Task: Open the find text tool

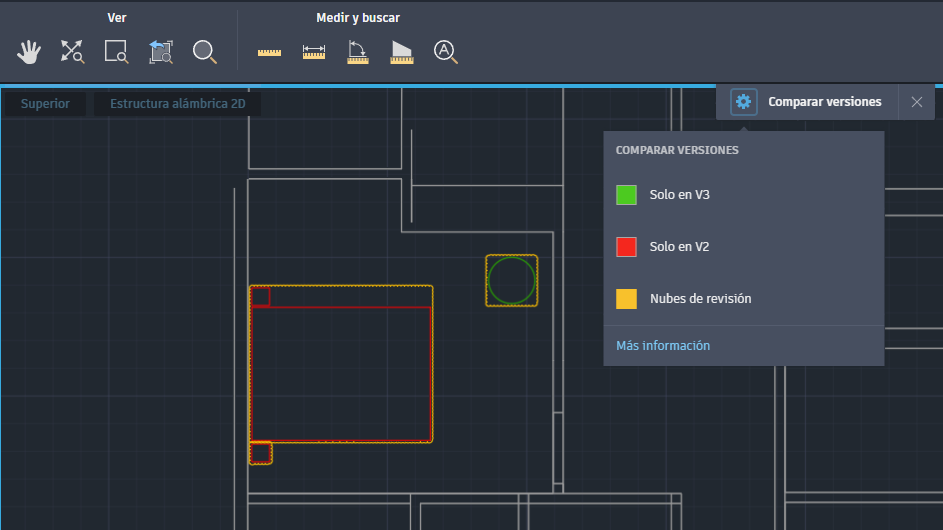Action: 446,52
